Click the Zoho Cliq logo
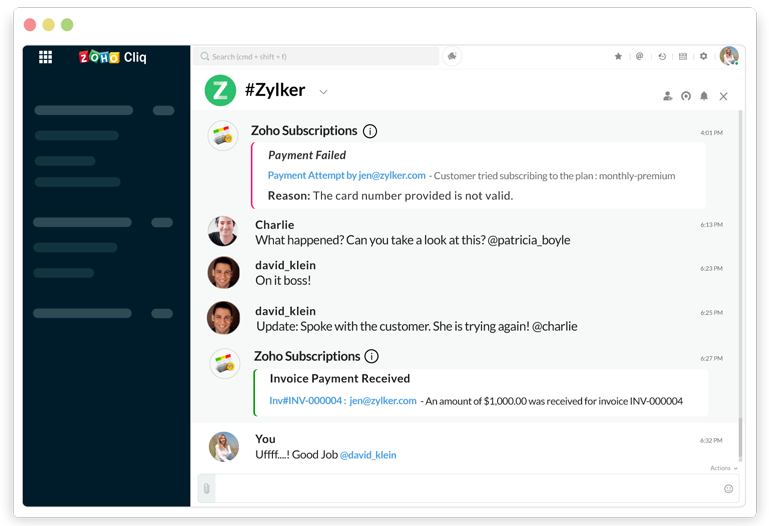Viewport: 769px width, 526px height. pyautogui.click(x=112, y=57)
